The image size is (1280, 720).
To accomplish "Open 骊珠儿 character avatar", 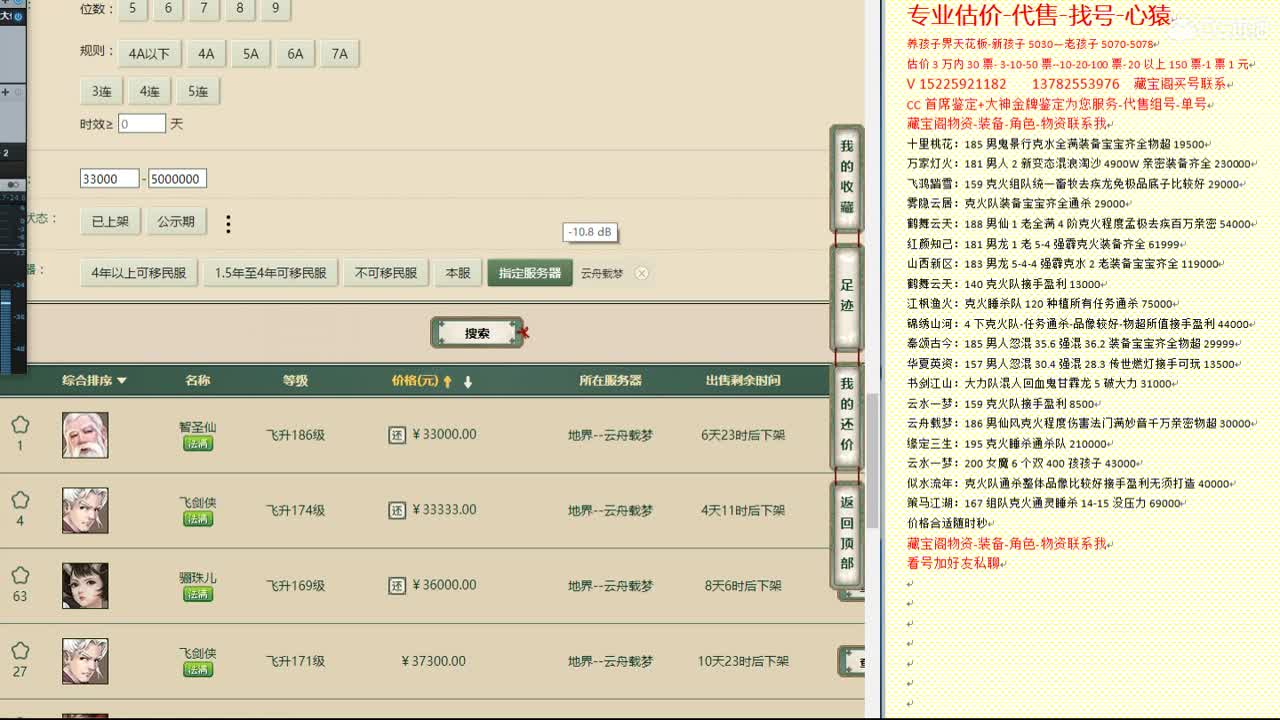I will coord(85,586).
